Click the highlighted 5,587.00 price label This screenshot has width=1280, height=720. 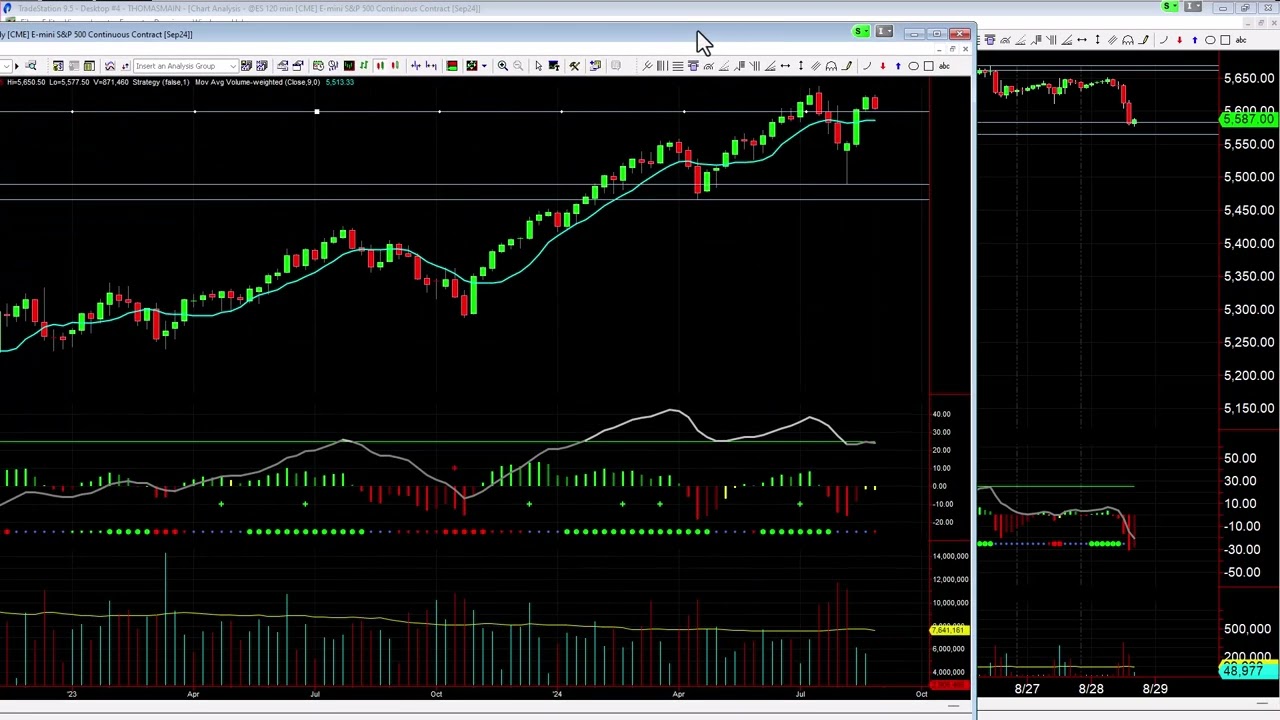(x=1246, y=119)
